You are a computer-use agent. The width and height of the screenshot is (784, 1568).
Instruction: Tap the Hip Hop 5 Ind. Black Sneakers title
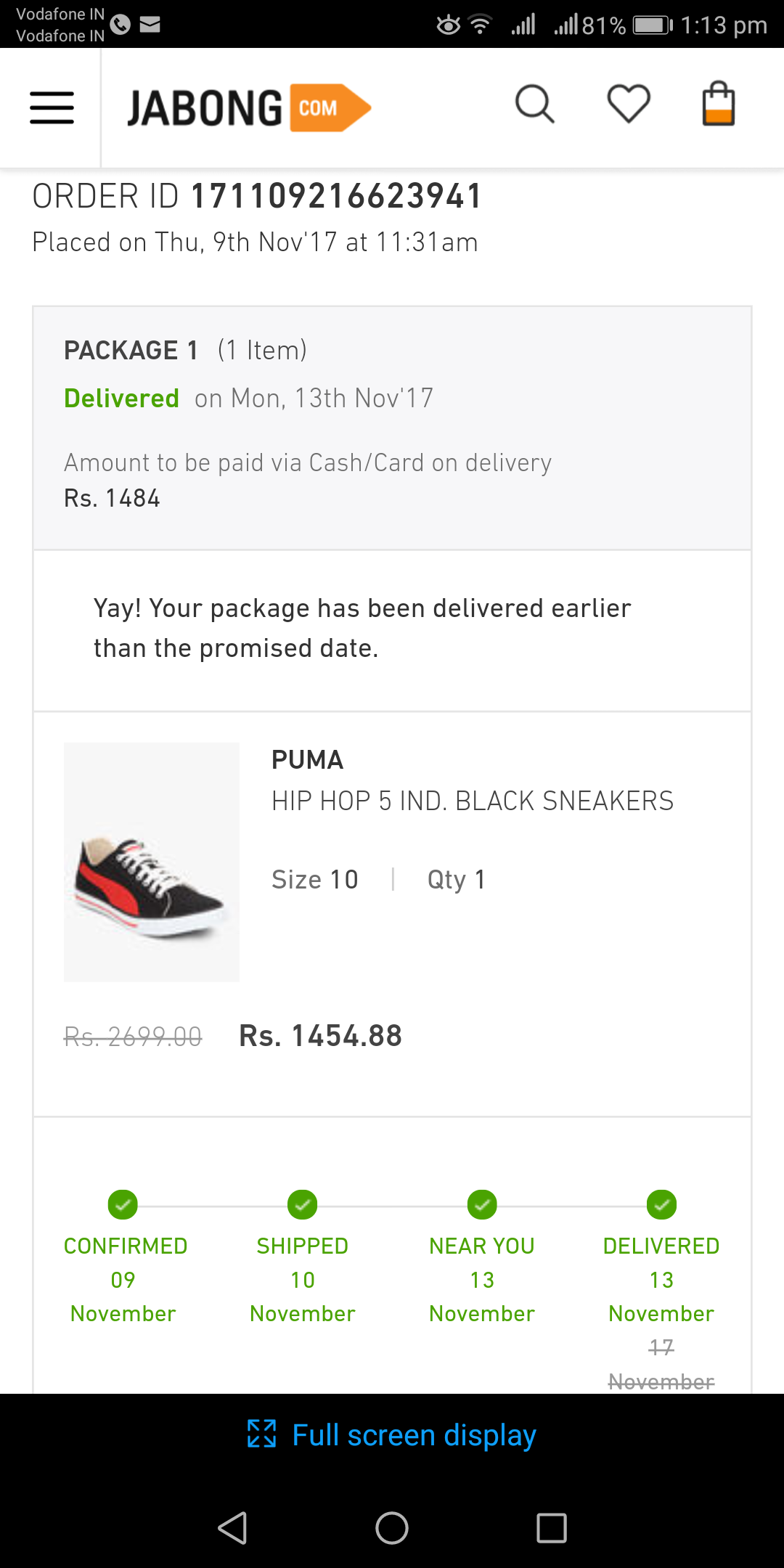pyautogui.click(x=472, y=801)
